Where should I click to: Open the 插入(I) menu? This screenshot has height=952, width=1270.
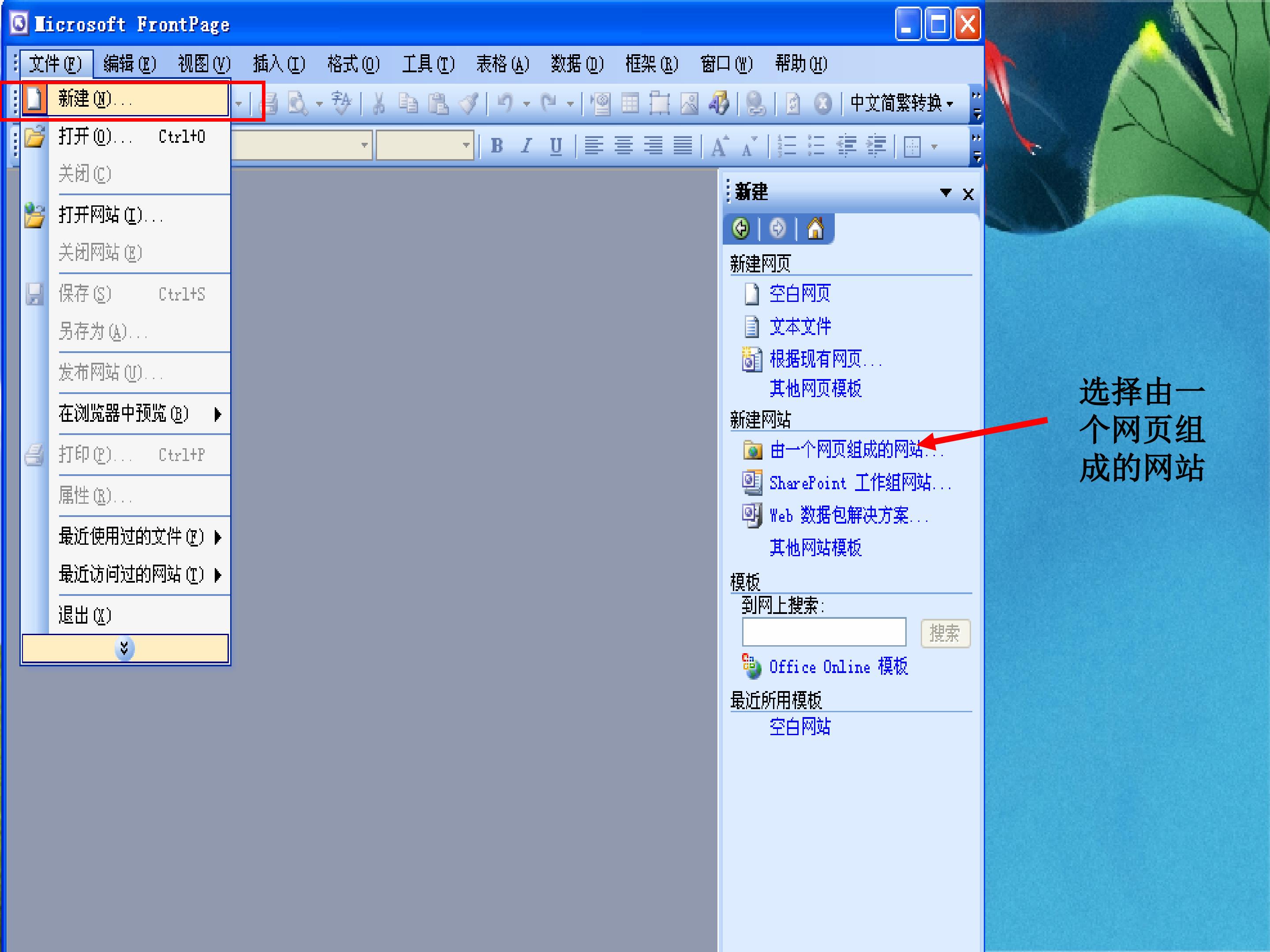(279, 64)
